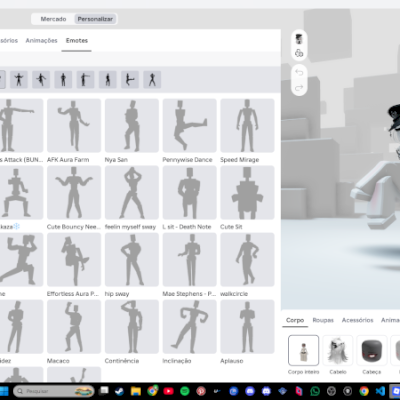Screen dimensions: 400x400
Task: Open Pinterest from the taskbar
Action: (201, 391)
